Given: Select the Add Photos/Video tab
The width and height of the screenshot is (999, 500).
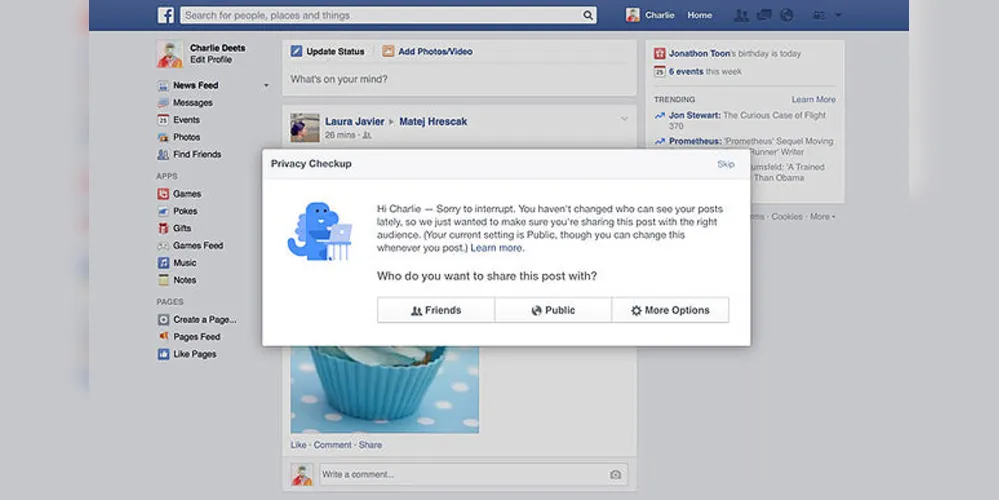Looking at the screenshot, I should click(x=428, y=52).
